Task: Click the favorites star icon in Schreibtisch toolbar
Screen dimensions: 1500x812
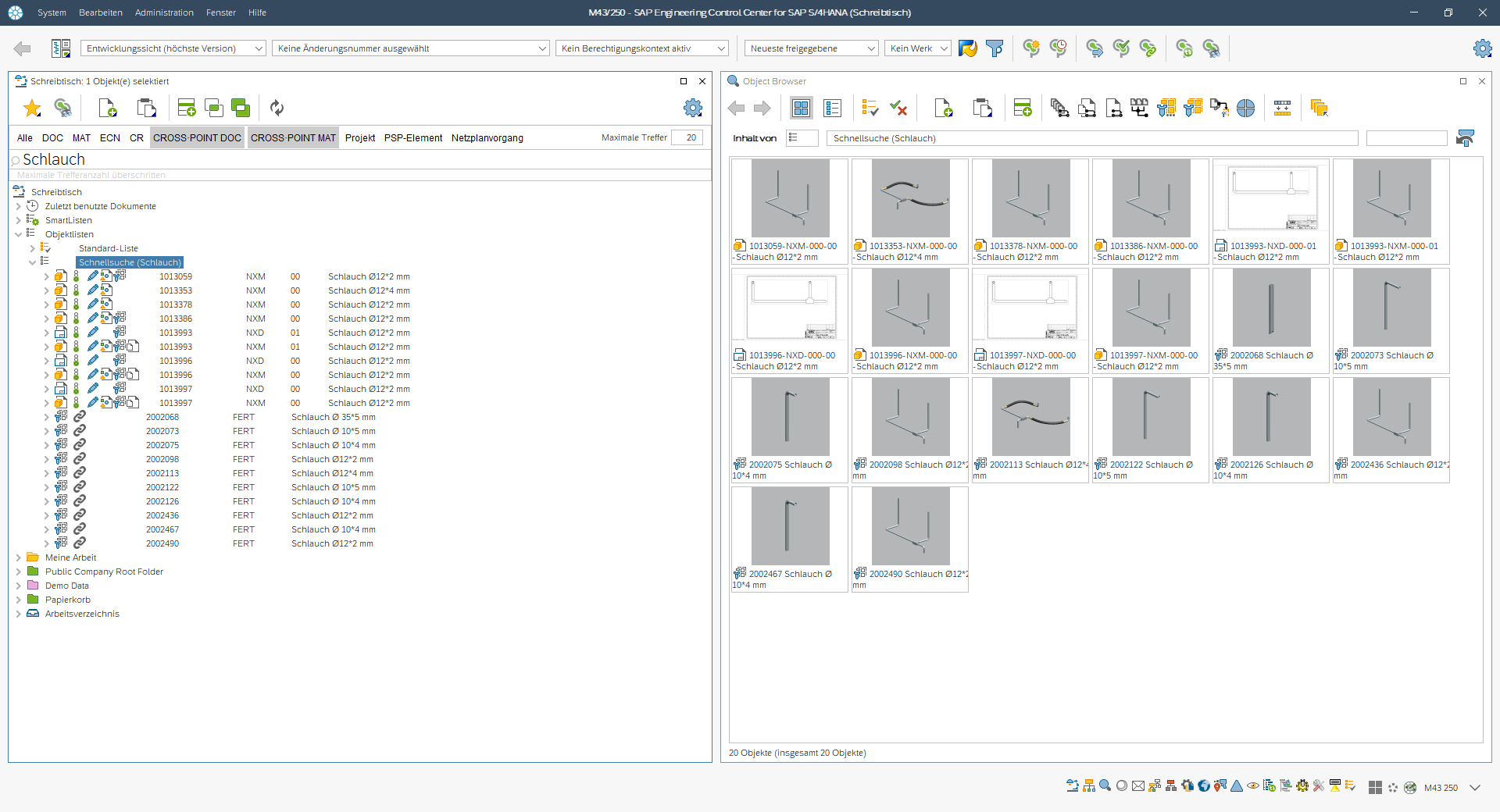Action: point(32,108)
